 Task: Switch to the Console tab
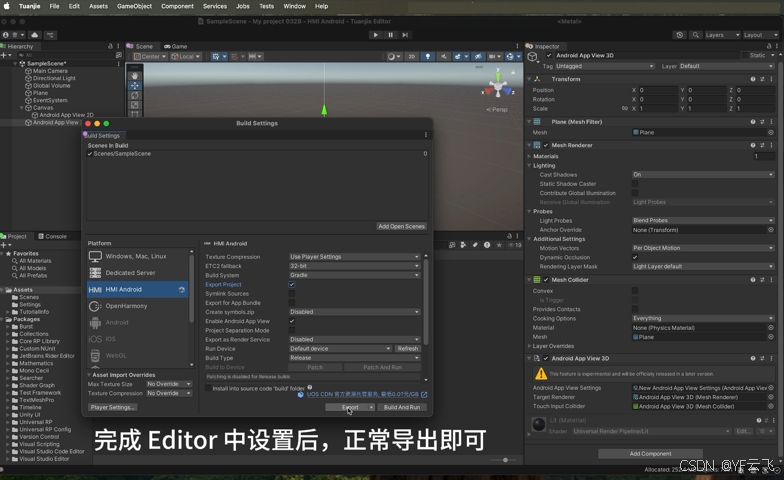point(52,236)
